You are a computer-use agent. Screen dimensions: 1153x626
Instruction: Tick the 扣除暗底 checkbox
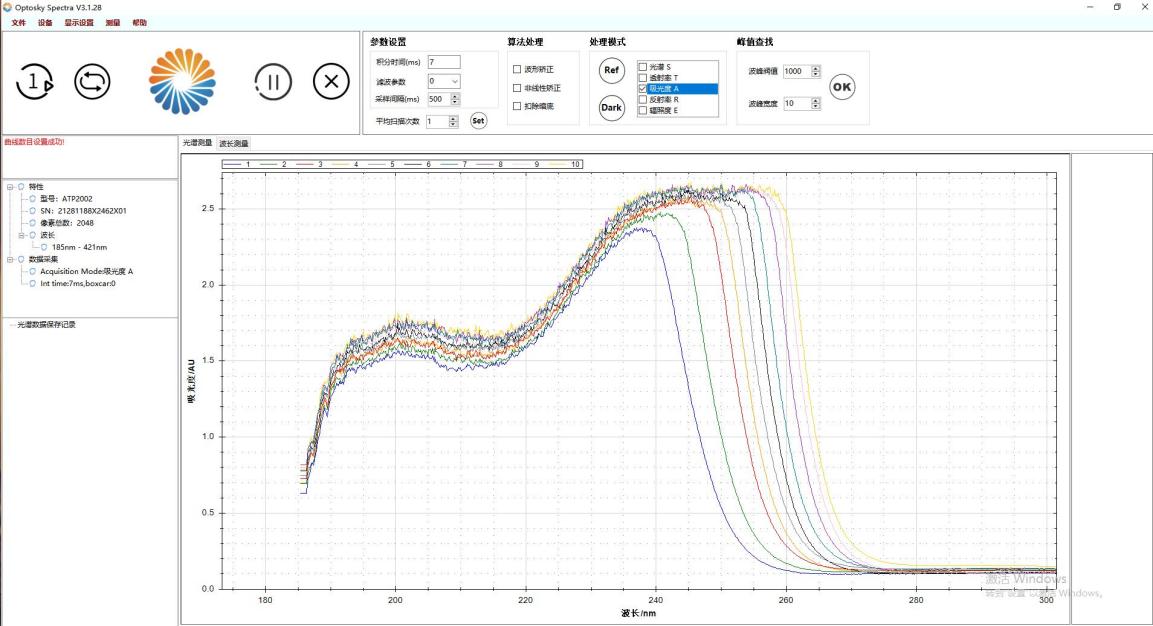pyautogui.click(x=517, y=106)
